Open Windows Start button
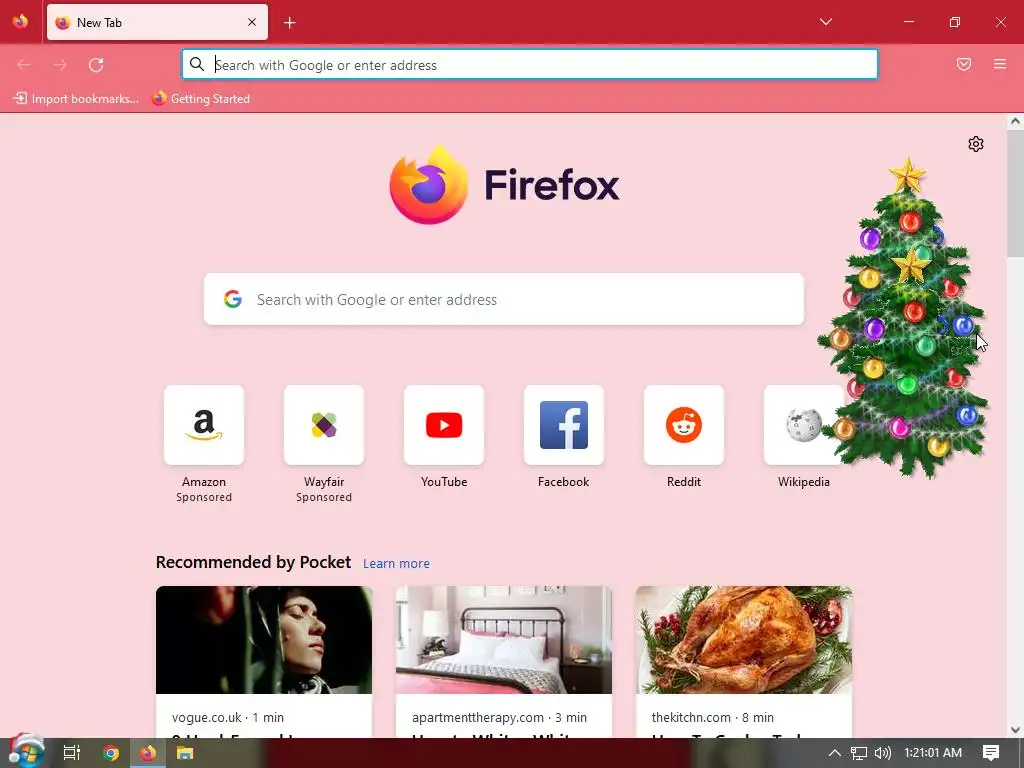The width and height of the screenshot is (1024, 768). [25, 752]
